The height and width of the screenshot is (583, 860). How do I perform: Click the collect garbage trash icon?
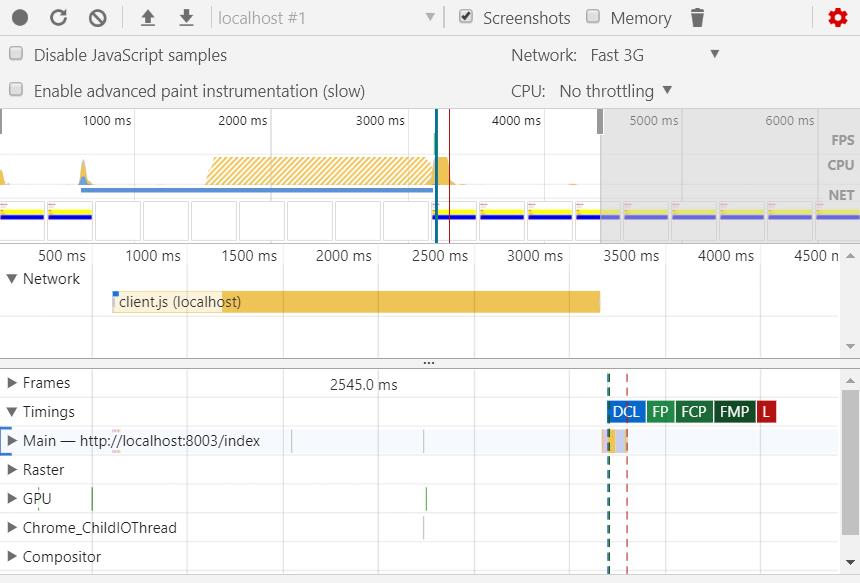[698, 18]
